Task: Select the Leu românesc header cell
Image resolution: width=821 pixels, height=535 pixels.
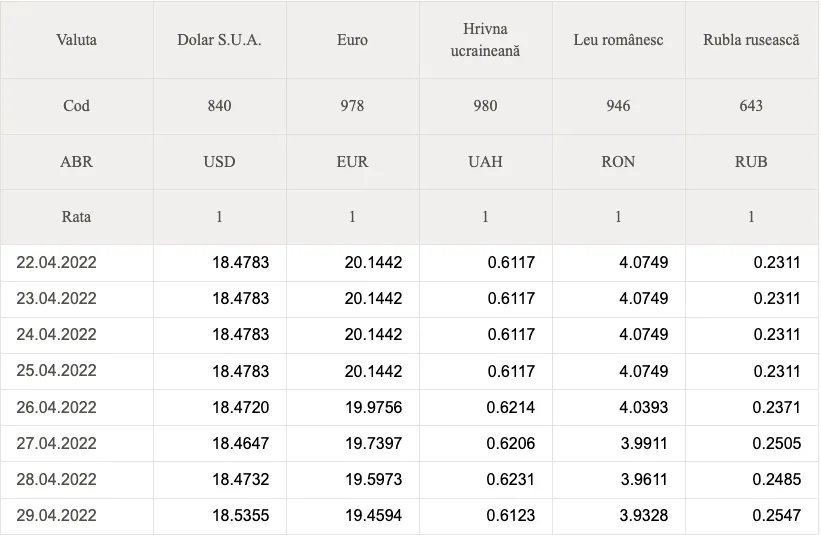Action: tap(618, 40)
